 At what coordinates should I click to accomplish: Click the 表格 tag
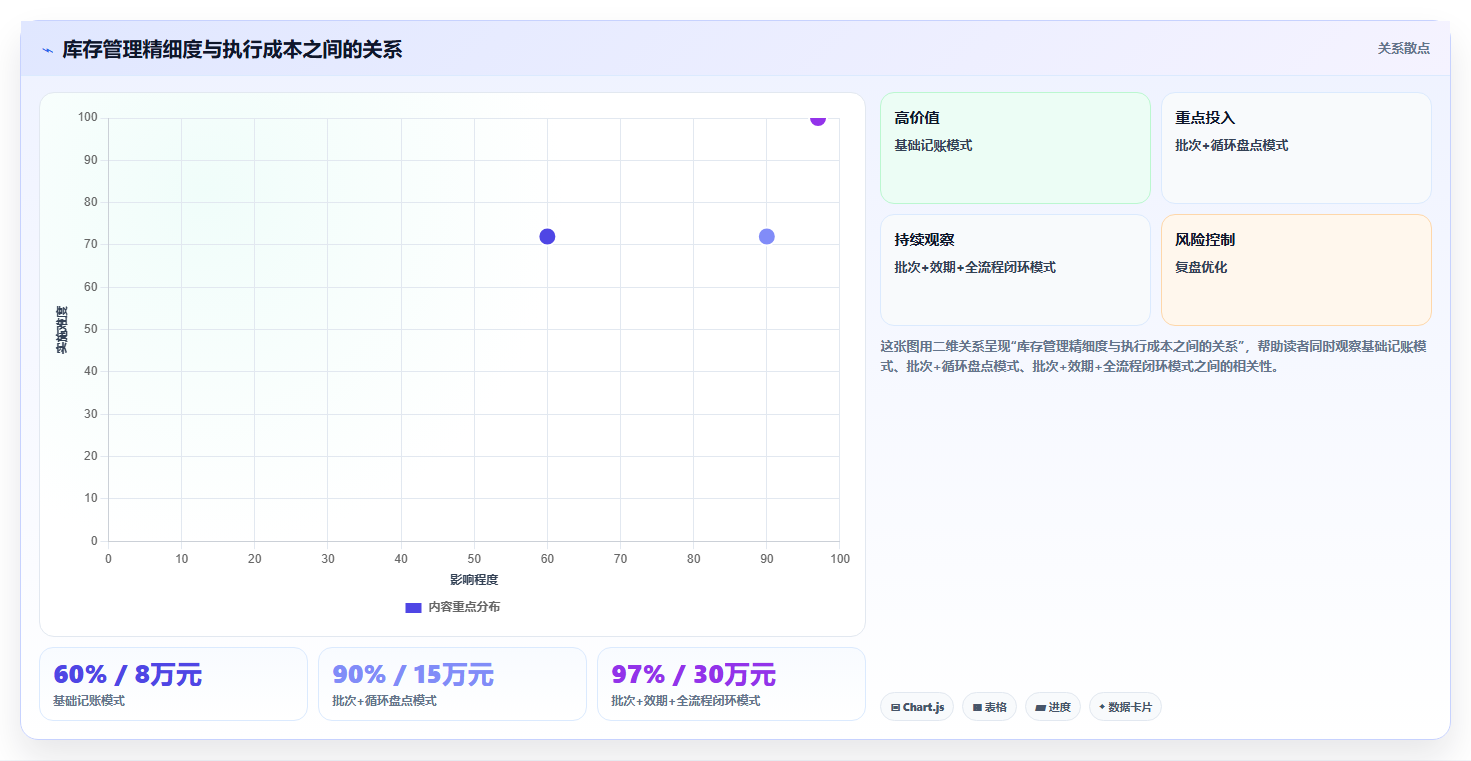[989, 707]
